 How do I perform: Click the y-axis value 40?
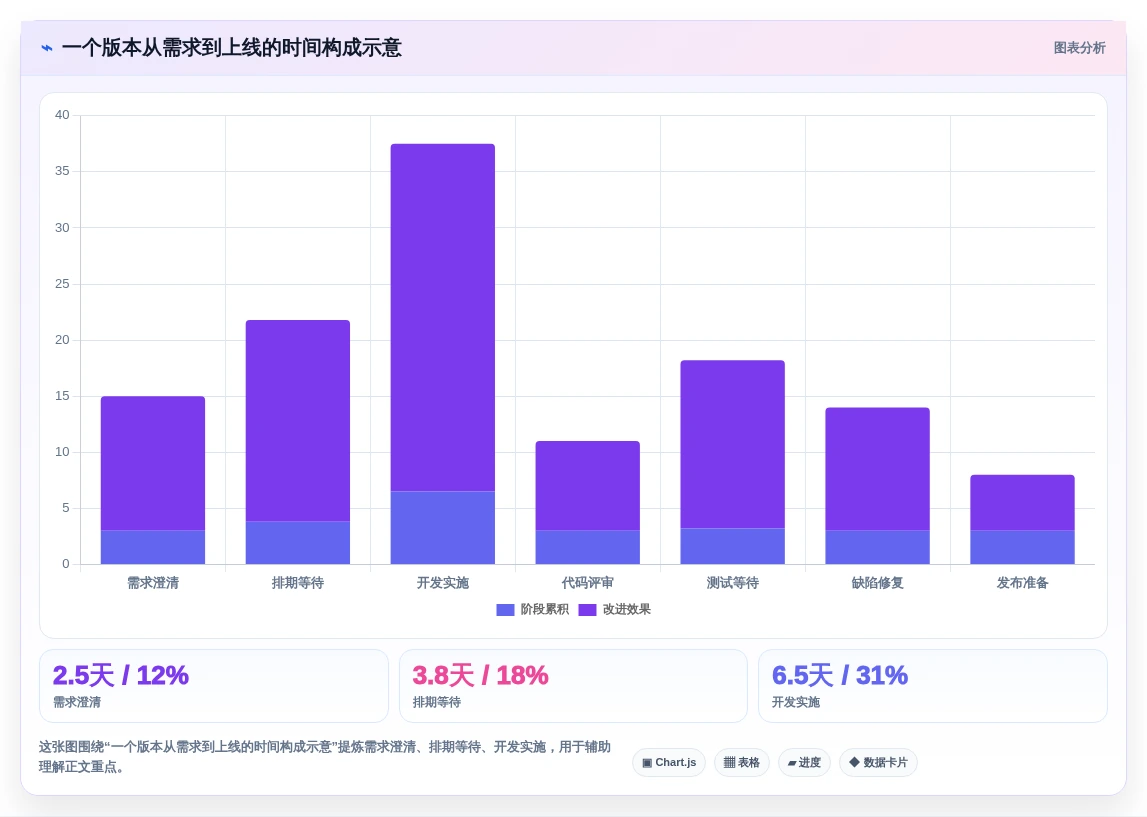click(x=62, y=115)
